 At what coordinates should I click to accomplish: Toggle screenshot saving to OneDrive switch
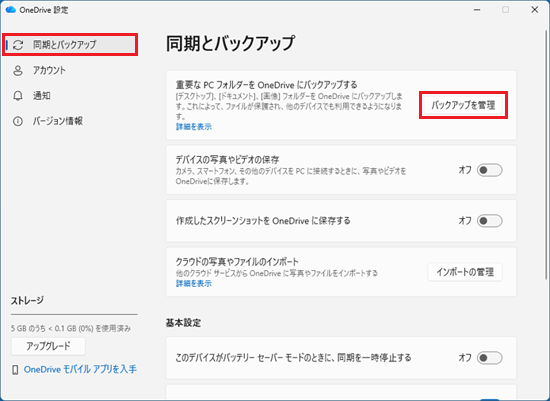click(490, 221)
